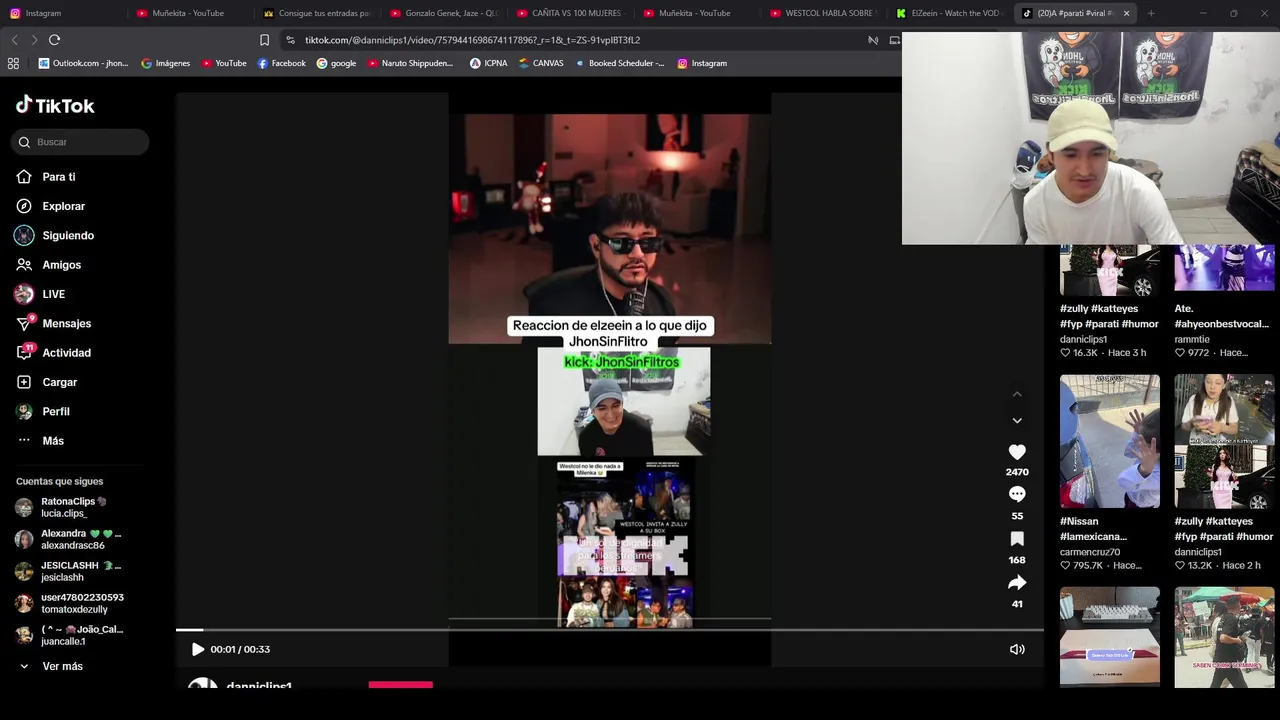Switch to the Instagram browser tab
This screenshot has height=720, width=1280.
[x=62, y=13]
